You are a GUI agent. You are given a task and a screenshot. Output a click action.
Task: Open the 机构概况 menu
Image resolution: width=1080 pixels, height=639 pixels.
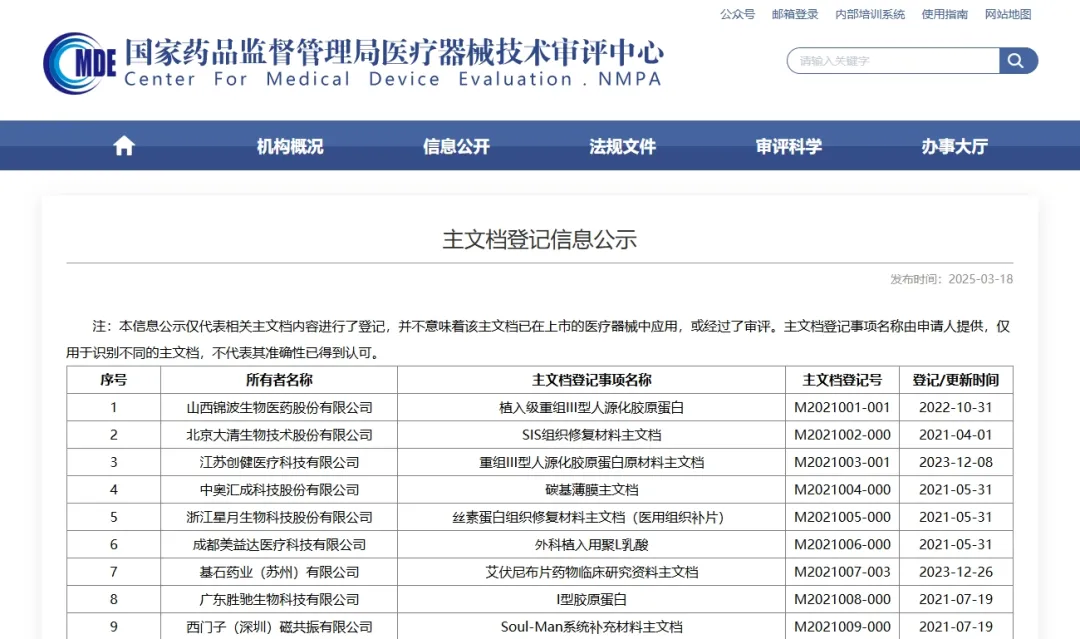coord(290,146)
